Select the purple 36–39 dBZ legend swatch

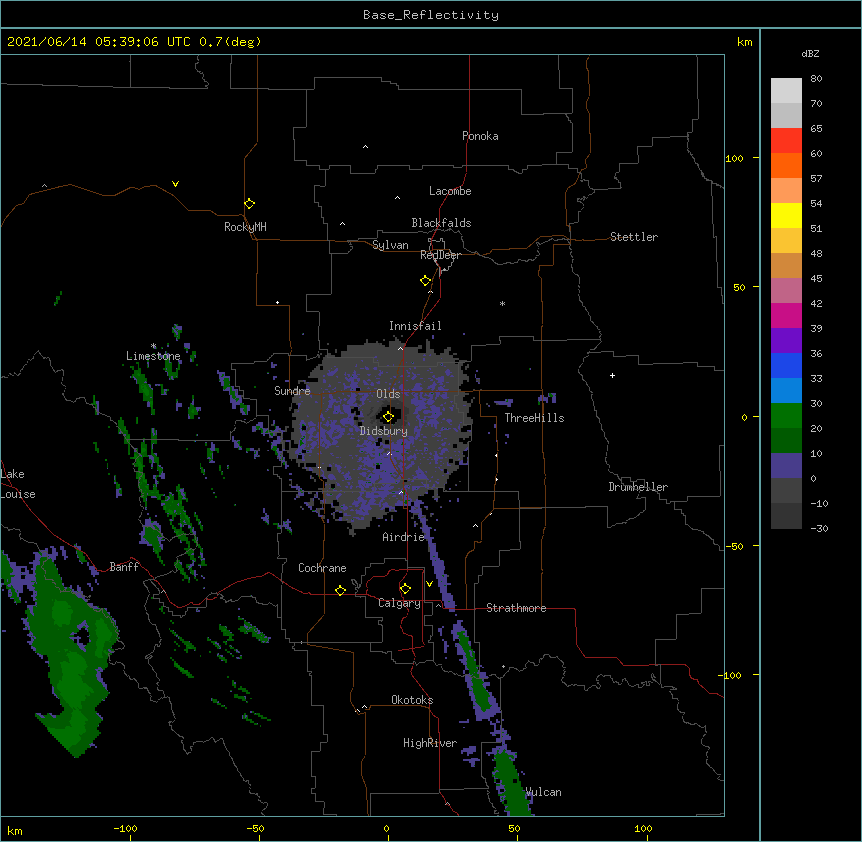786,341
